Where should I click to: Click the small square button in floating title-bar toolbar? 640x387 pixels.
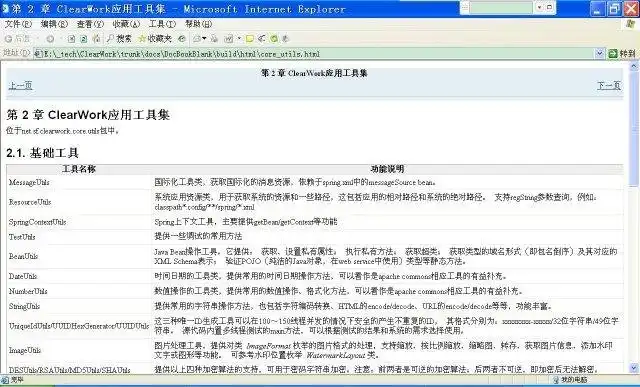click(x=549, y=7)
